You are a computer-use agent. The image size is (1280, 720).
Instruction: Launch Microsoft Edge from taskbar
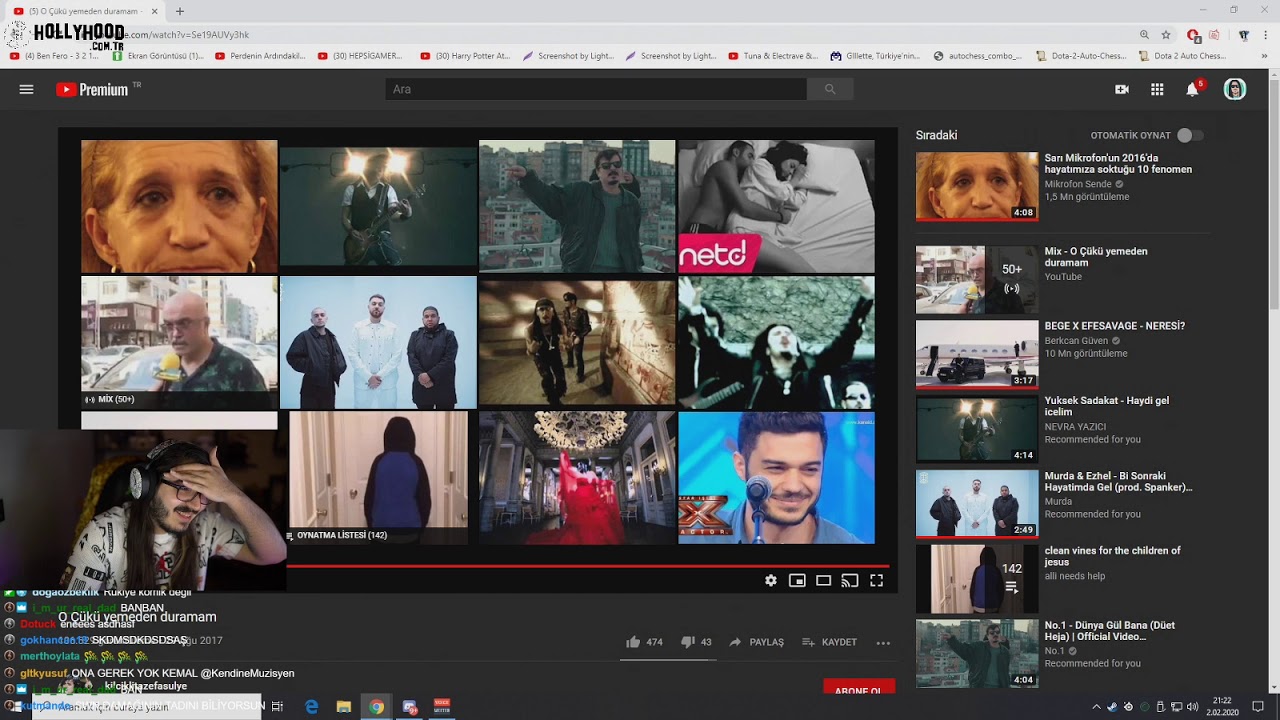pos(312,707)
